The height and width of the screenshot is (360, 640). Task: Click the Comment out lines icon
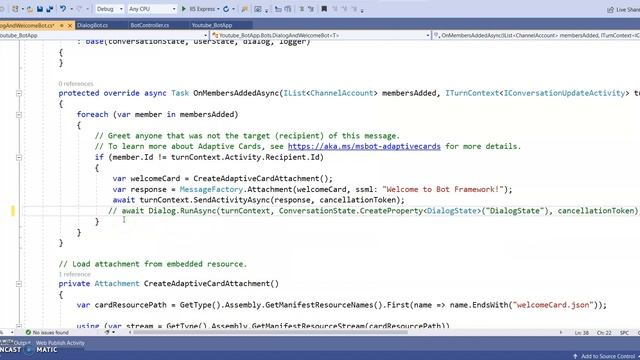tap(302, 9)
